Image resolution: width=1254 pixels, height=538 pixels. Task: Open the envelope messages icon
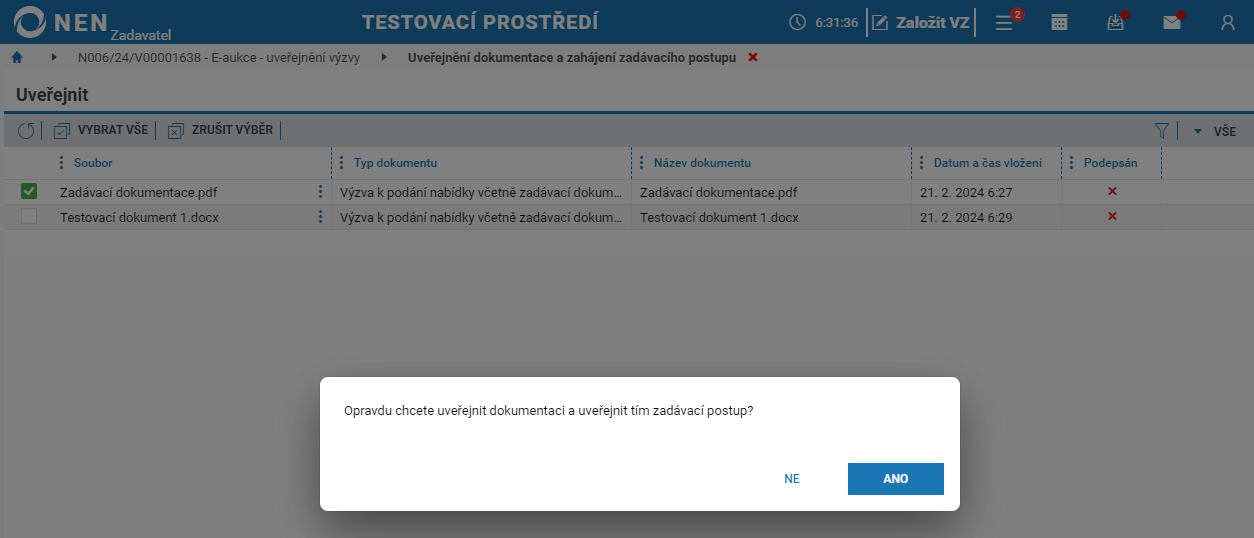click(x=1172, y=23)
